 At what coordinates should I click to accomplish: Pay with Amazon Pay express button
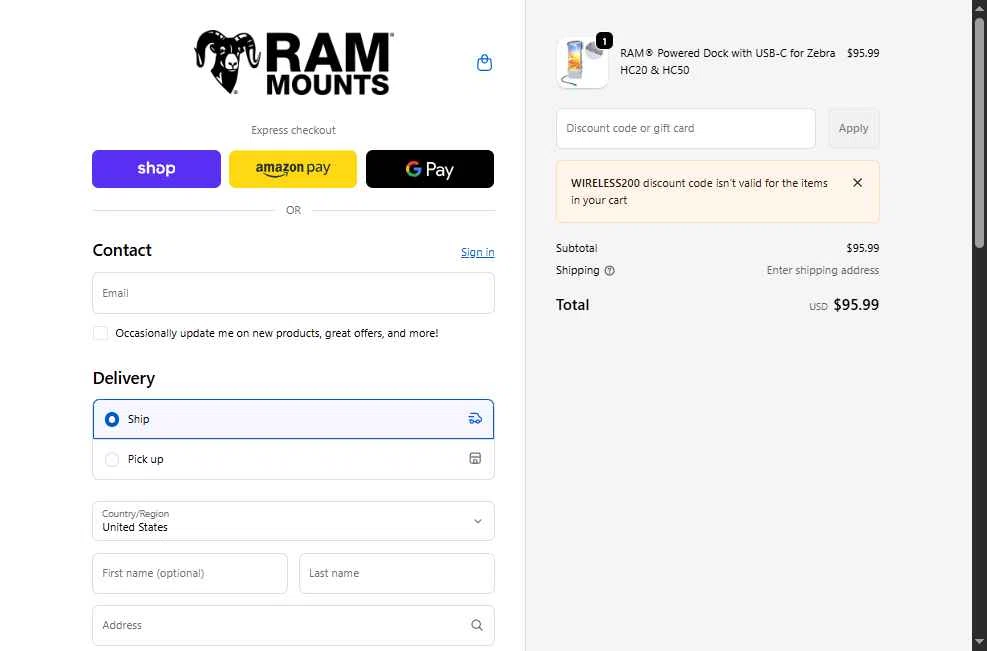[293, 169]
